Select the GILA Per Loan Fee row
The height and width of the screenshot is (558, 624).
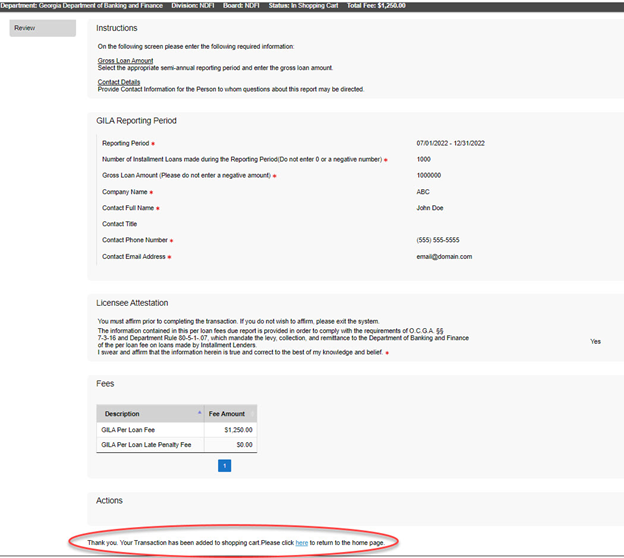pos(128,429)
